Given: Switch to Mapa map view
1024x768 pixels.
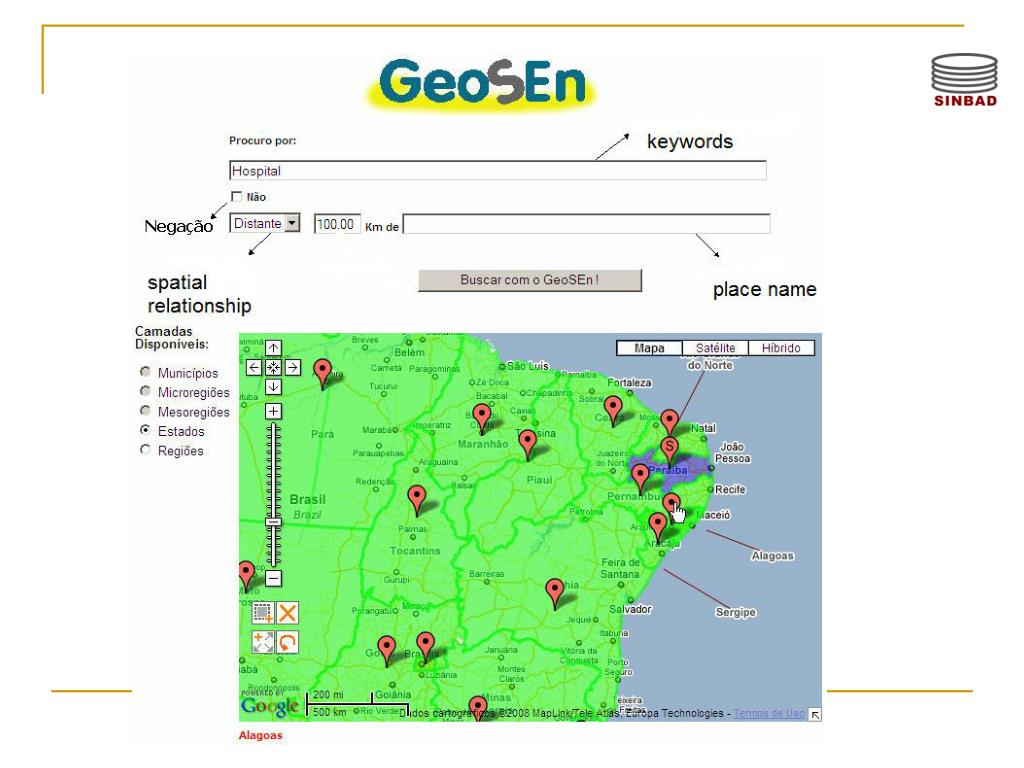Looking at the screenshot, I should [x=649, y=348].
